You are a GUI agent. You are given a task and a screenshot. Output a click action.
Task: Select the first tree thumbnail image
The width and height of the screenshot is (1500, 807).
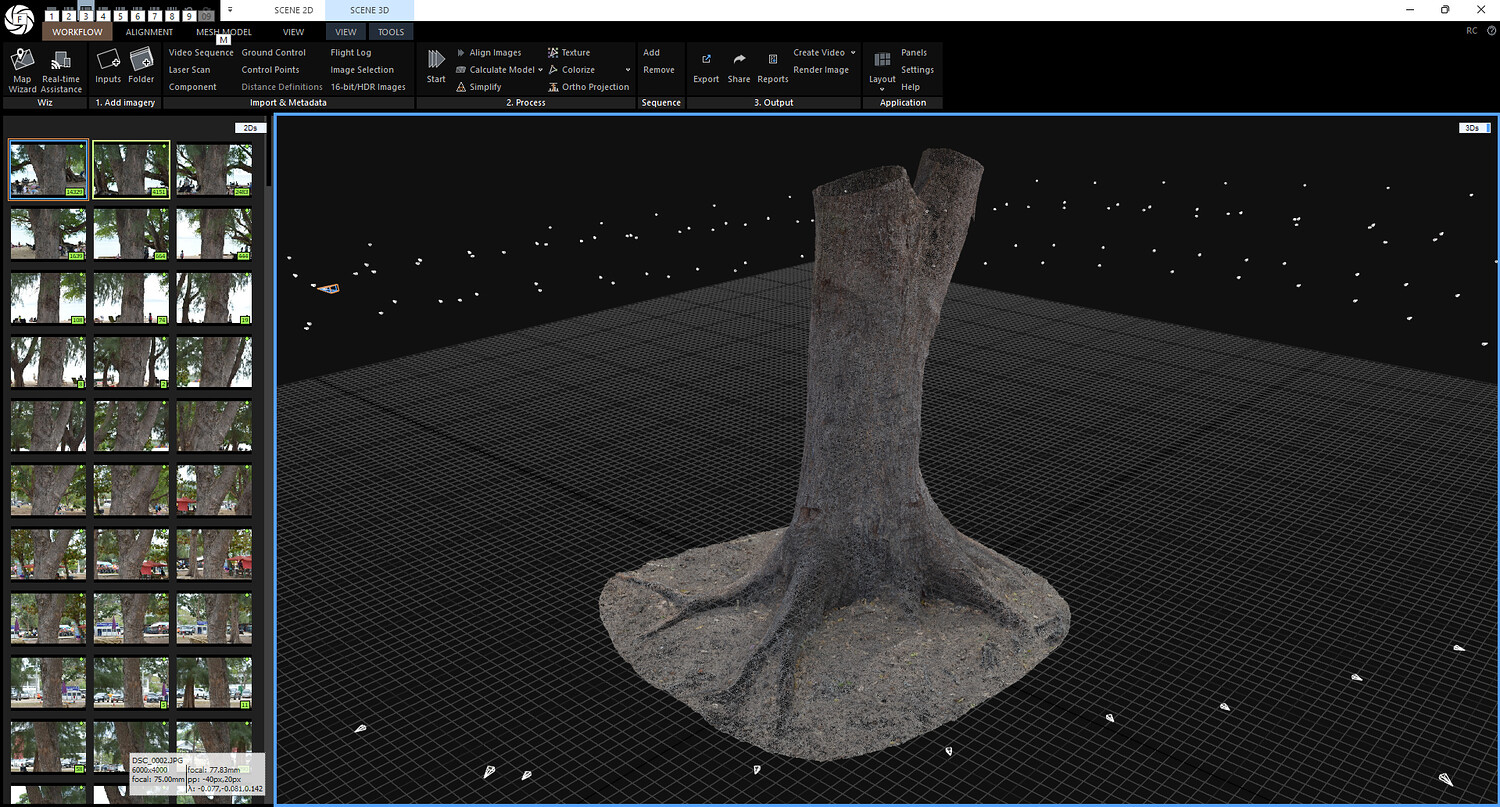(x=48, y=170)
